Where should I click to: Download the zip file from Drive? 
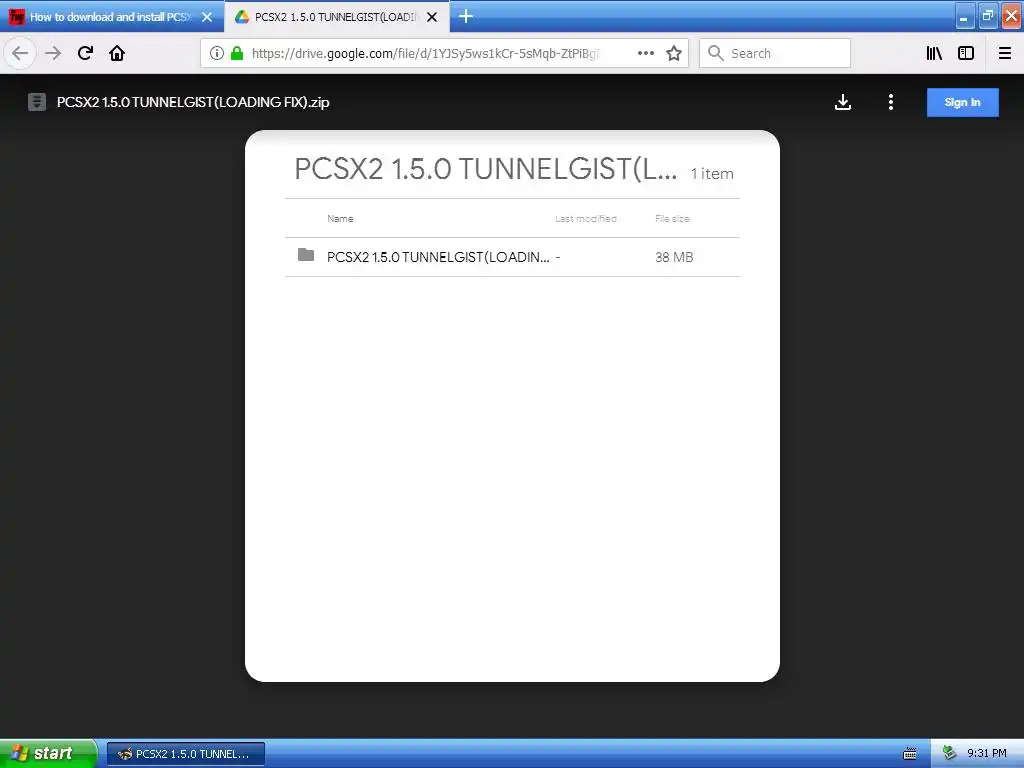click(x=843, y=102)
